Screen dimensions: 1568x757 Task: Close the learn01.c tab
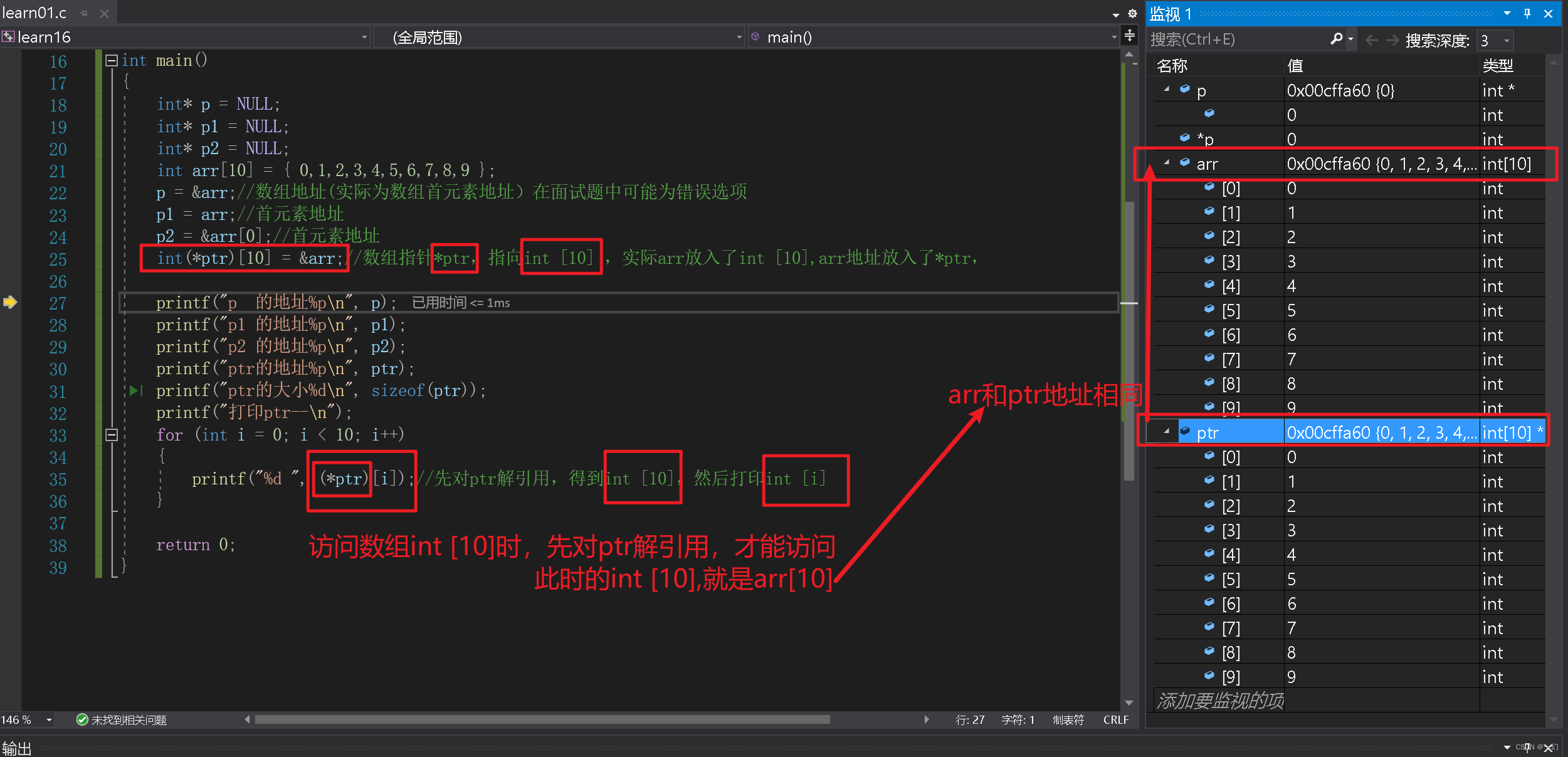click(x=105, y=13)
